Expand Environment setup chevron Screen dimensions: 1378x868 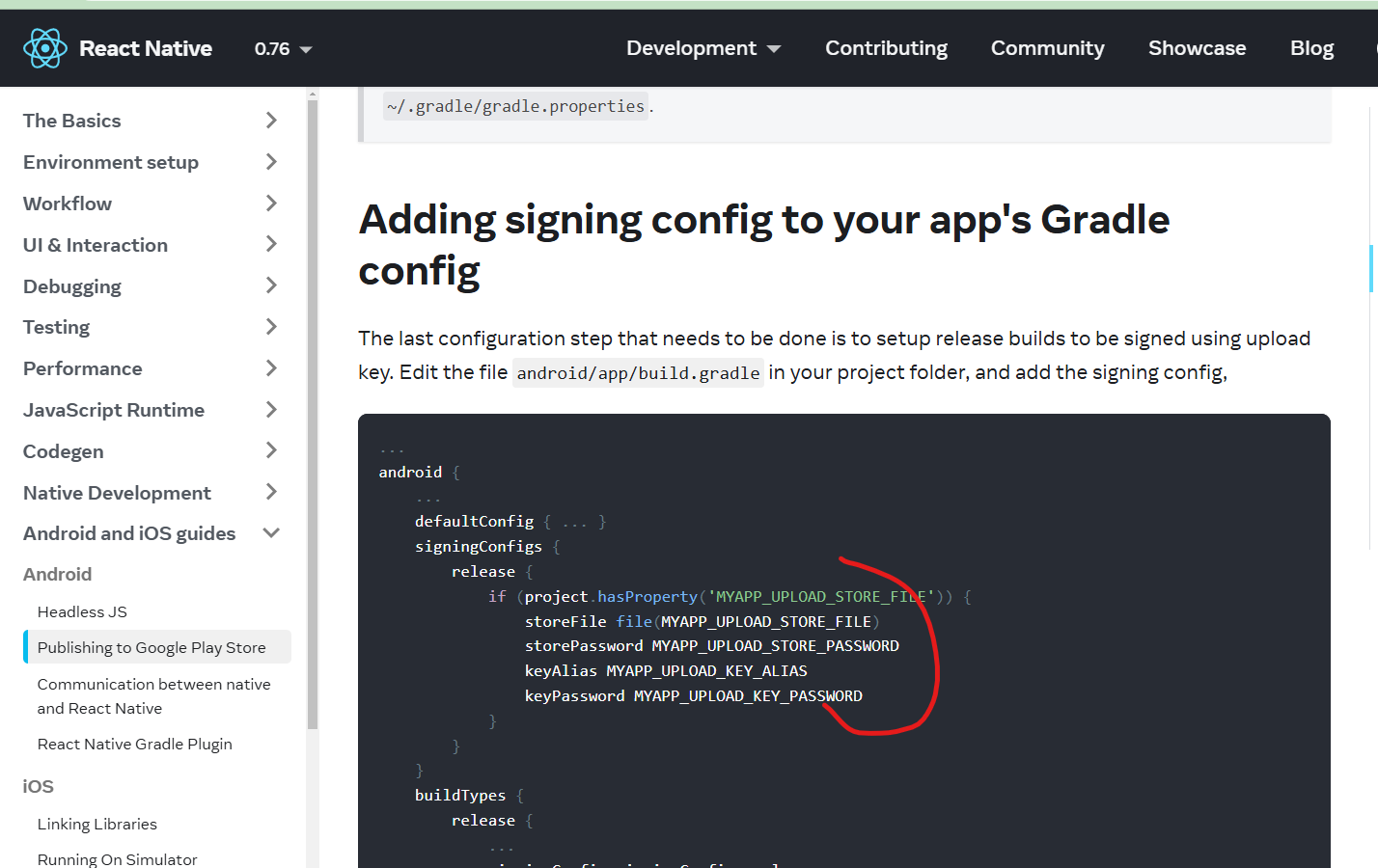271,162
